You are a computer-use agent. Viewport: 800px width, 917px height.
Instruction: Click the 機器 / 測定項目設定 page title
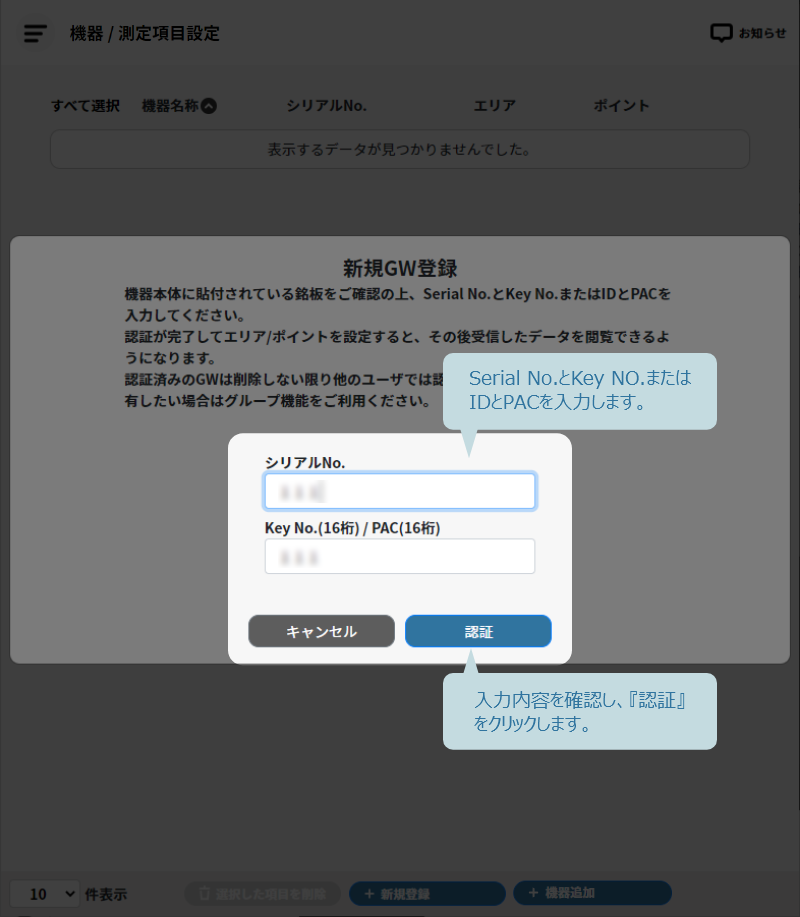pos(144,33)
